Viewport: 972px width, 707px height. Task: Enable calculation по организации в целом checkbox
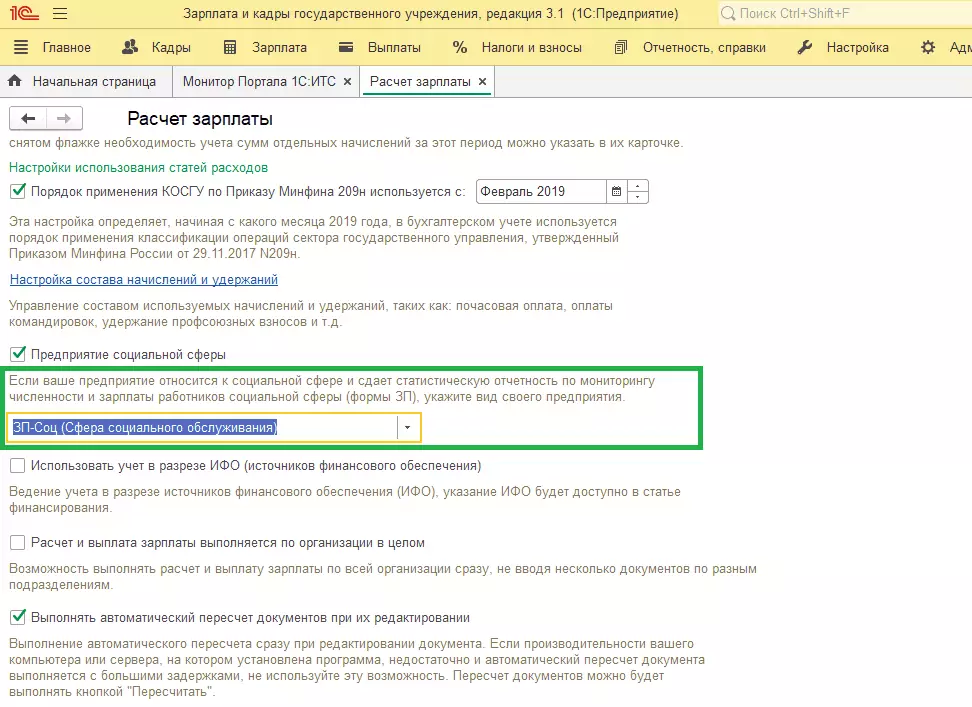[17, 543]
